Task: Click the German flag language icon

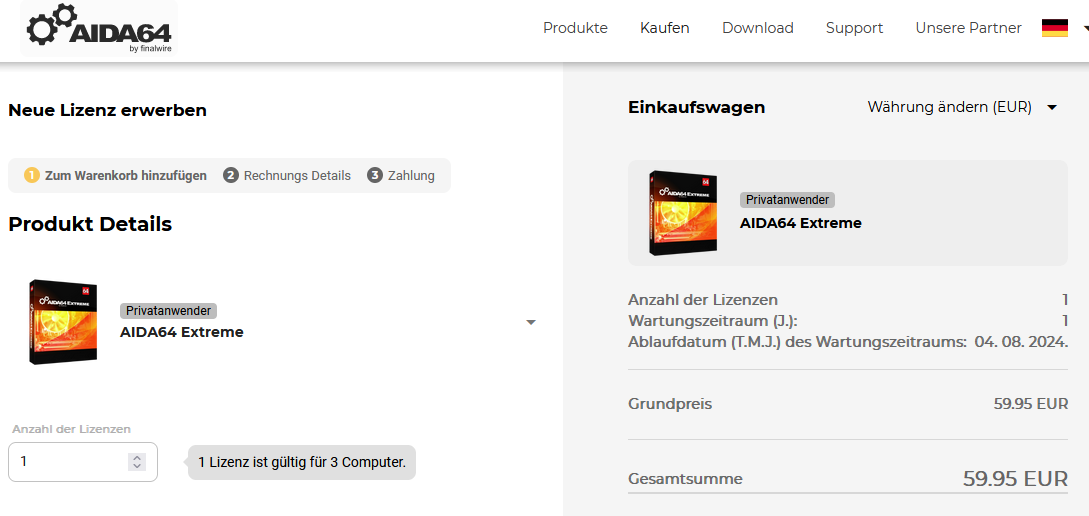Action: [1054, 28]
